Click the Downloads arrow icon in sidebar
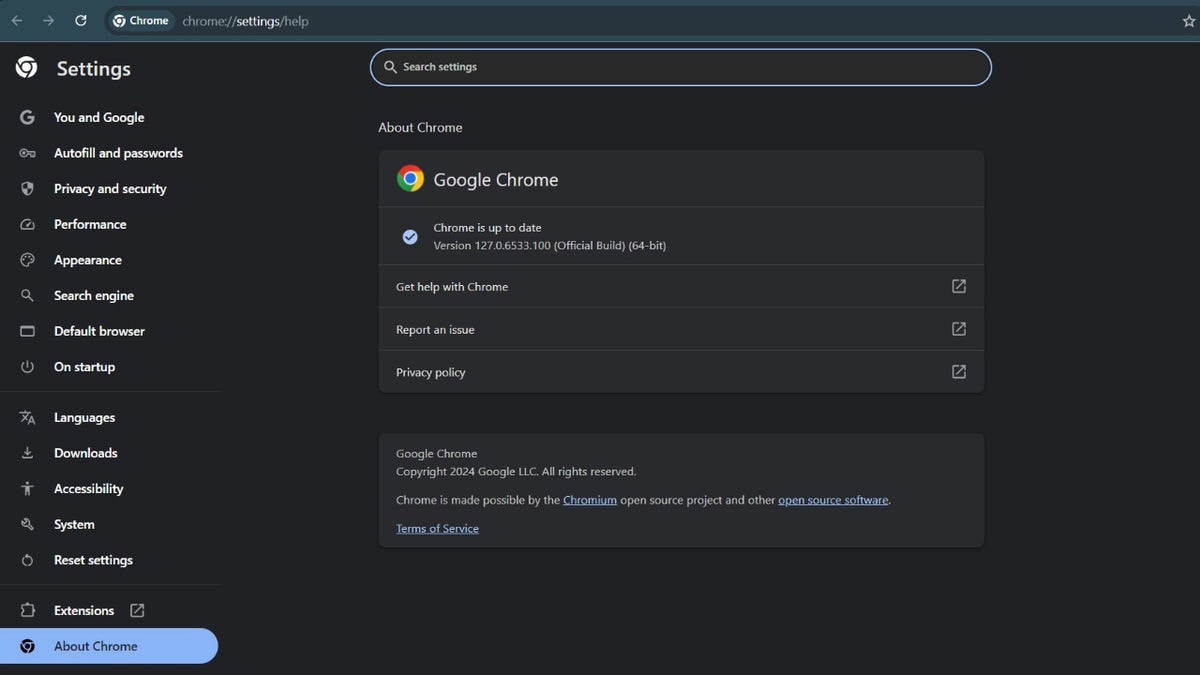Image resolution: width=1200 pixels, height=675 pixels. click(x=27, y=452)
